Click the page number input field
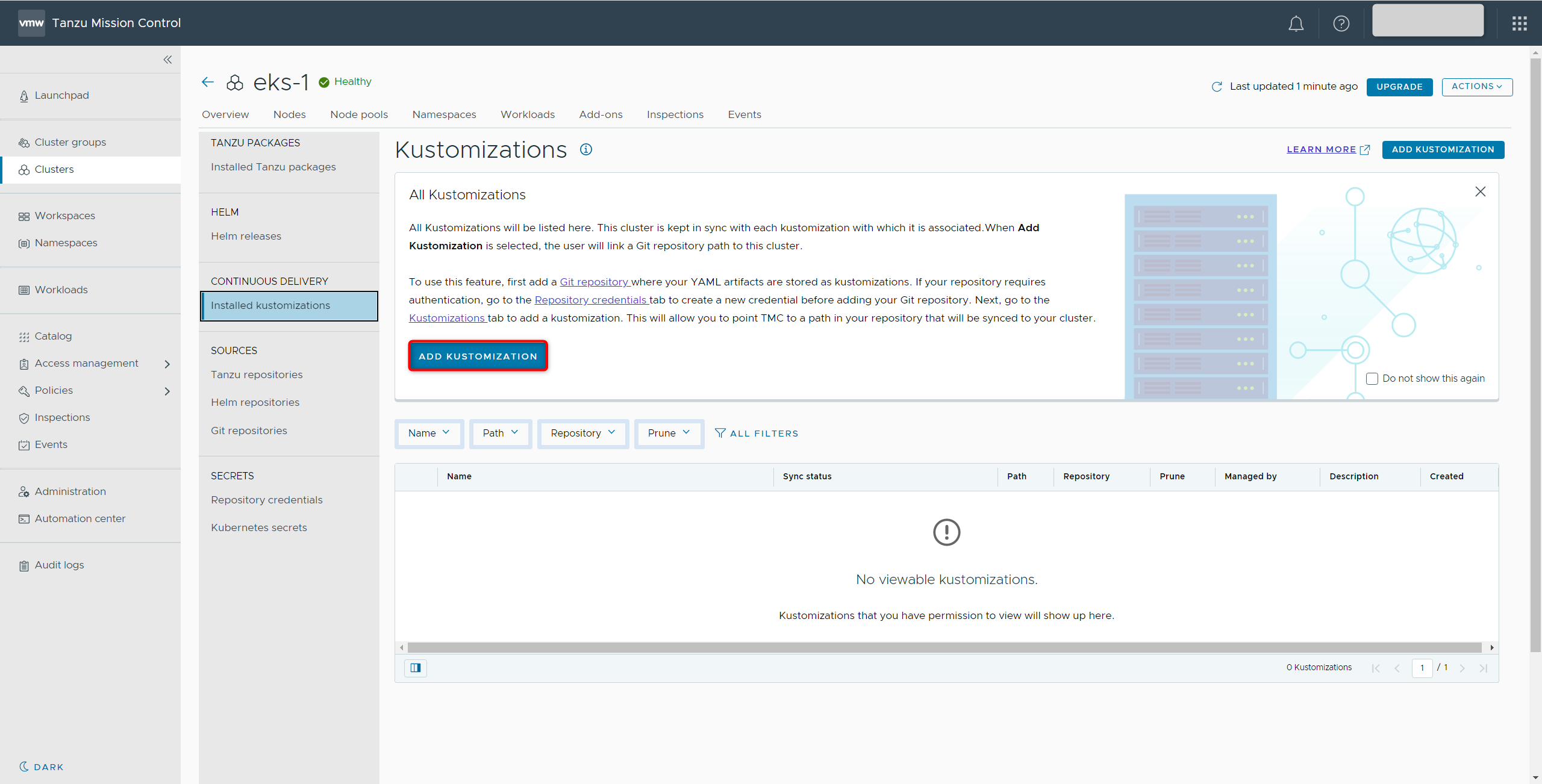 (x=1422, y=668)
